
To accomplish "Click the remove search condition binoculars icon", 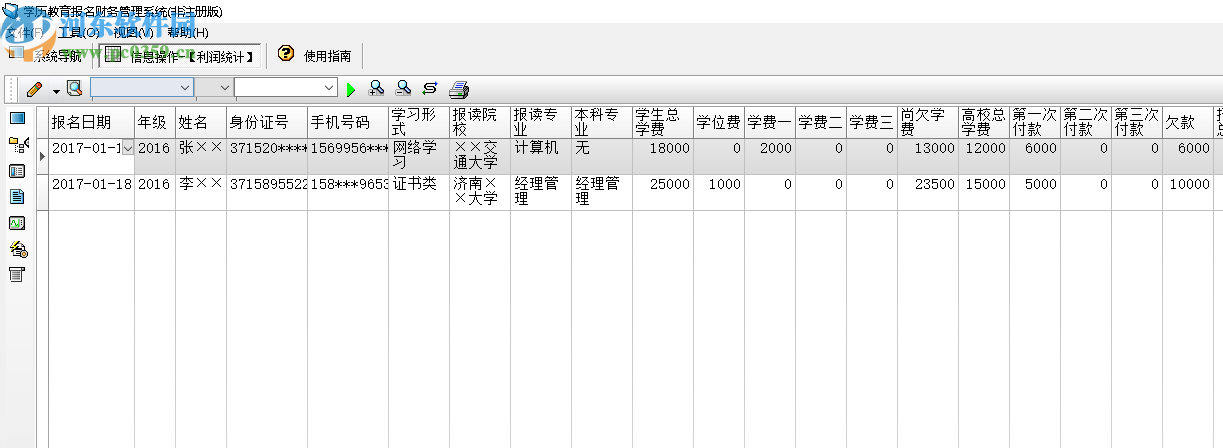I will tap(403, 88).
